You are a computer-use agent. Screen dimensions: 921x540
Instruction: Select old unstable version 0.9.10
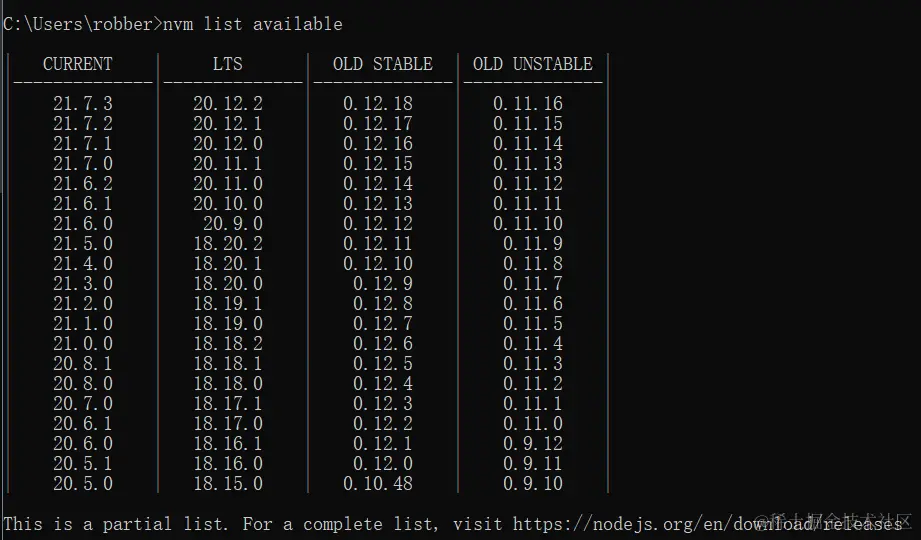pos(533,484)
